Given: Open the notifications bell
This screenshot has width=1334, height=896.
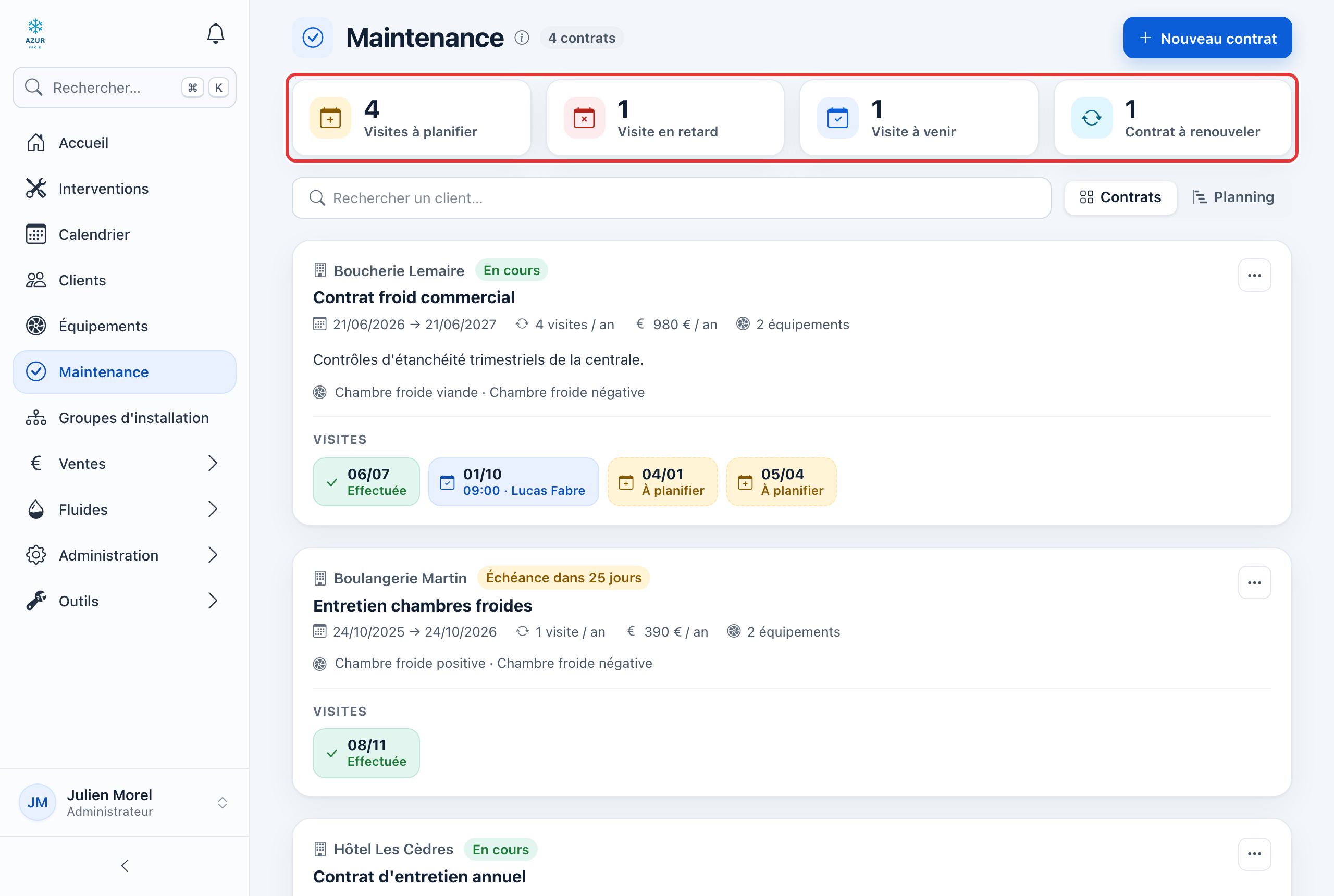Looking at the screenshot, I should click(x=216, y=34).
